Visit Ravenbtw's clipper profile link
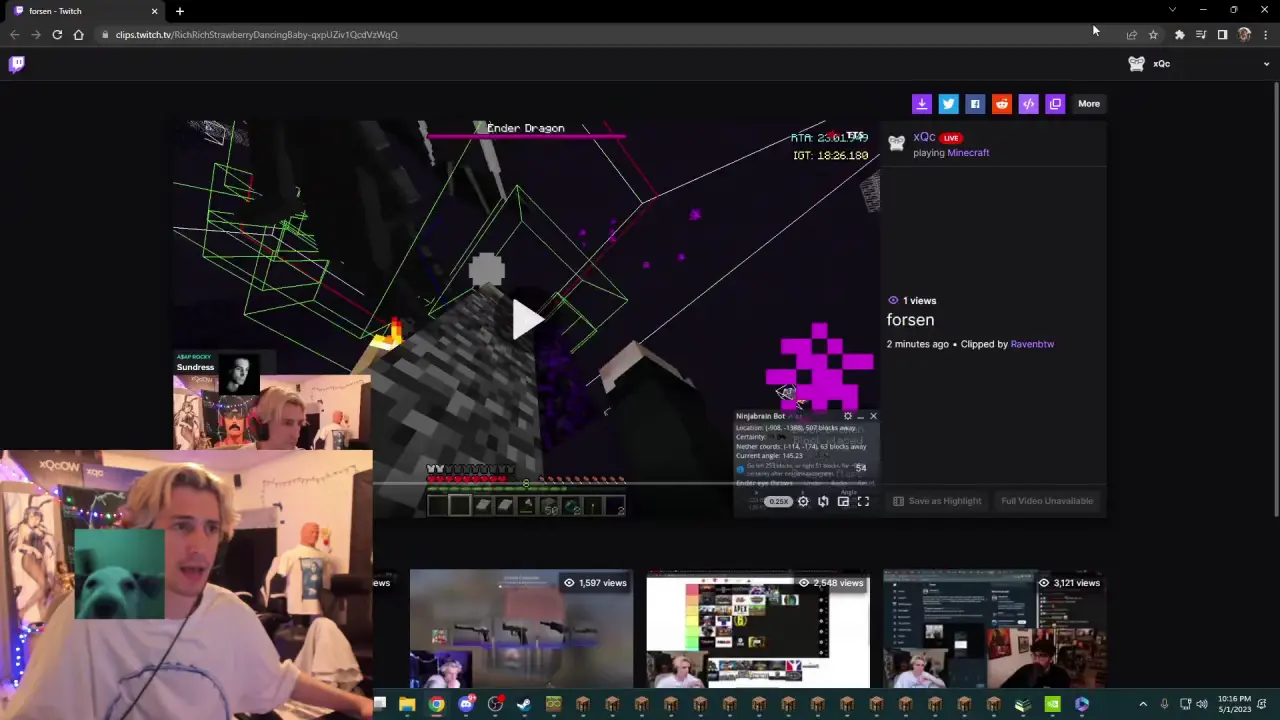This screenshot has width=1280, height=720. pos(1032,343)
